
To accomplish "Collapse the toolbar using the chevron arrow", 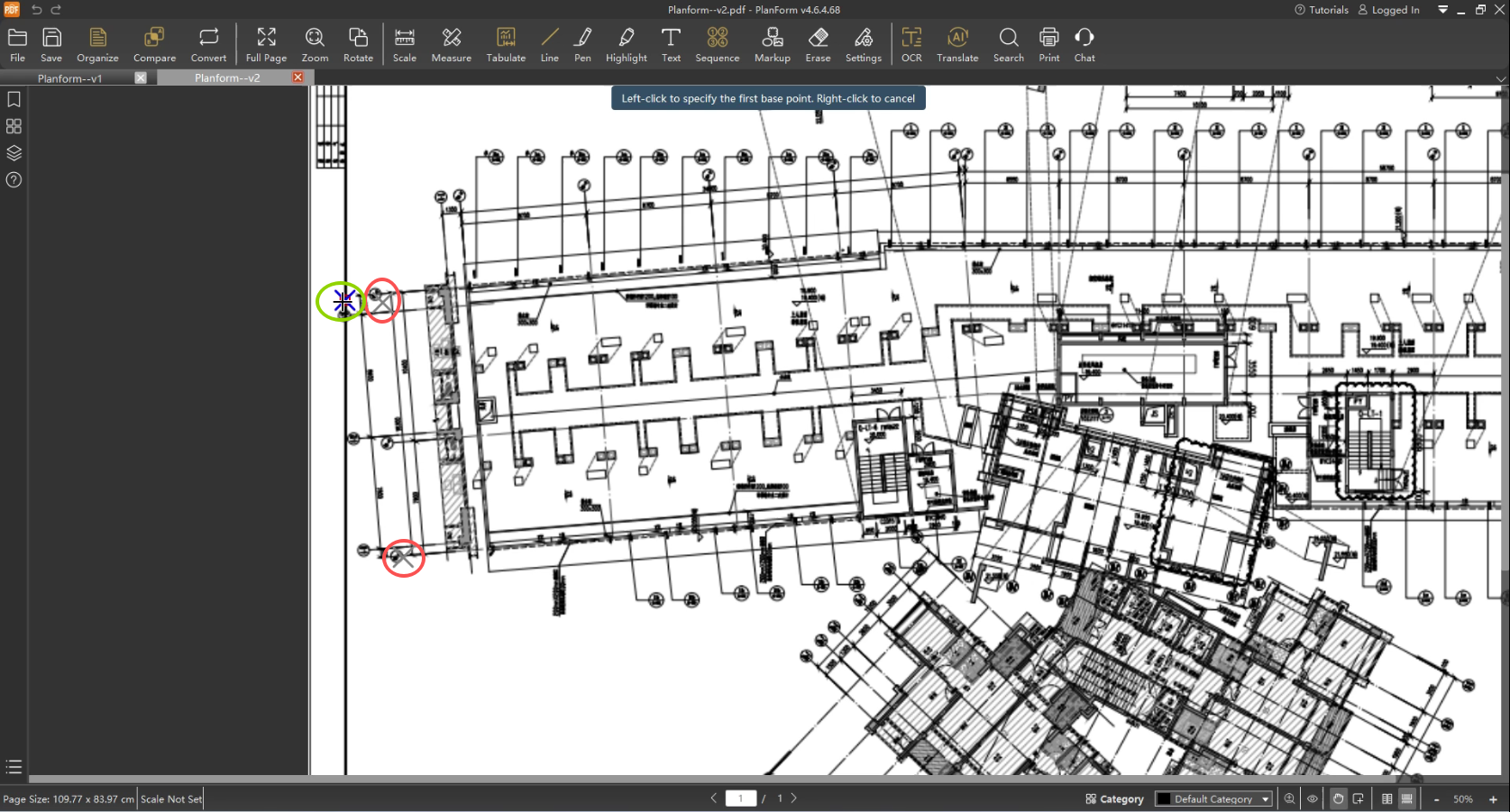I will pos(1500,79).
